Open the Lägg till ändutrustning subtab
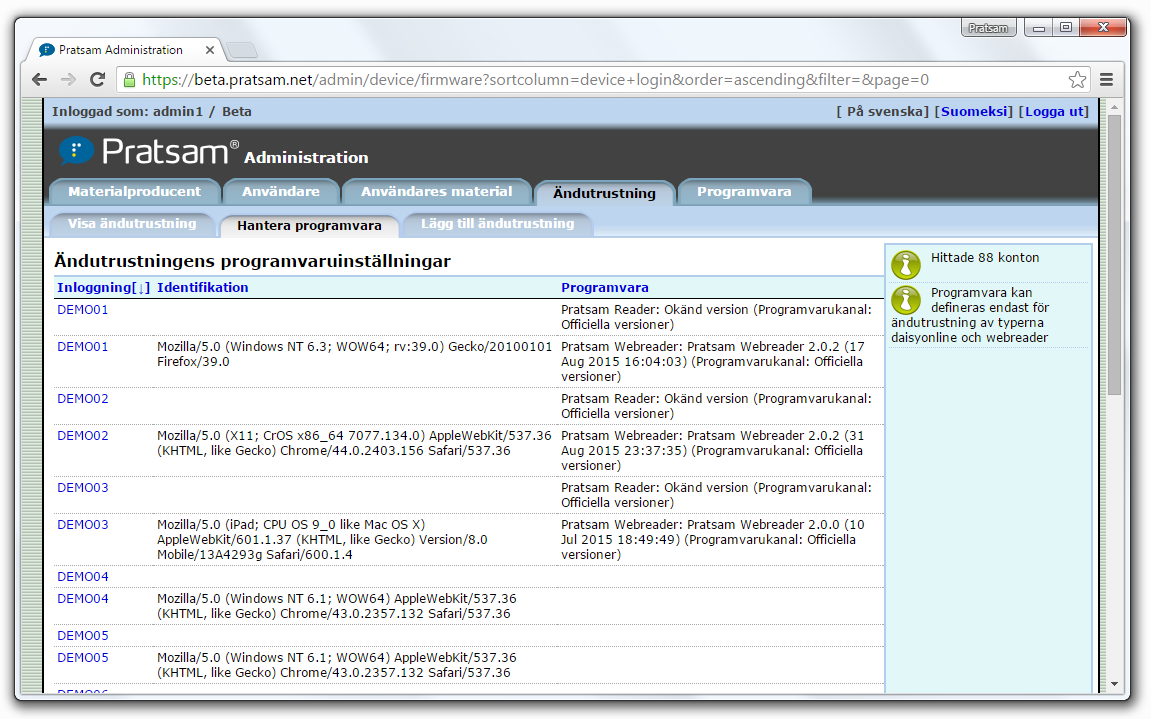Screen dimensions: 1151x719 pos(497,224)
